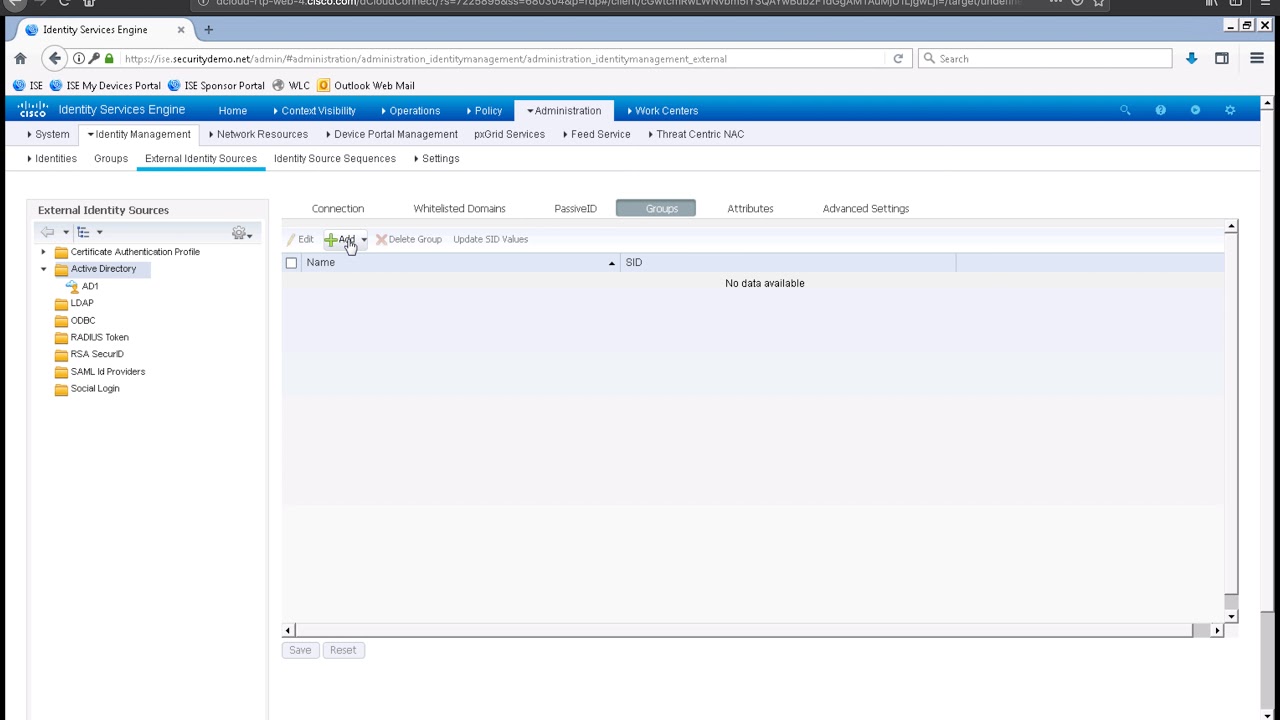Click Update SID Values
Image resolution: width=1280 pixels, height=720 pixels.
(x=490, y=239)
